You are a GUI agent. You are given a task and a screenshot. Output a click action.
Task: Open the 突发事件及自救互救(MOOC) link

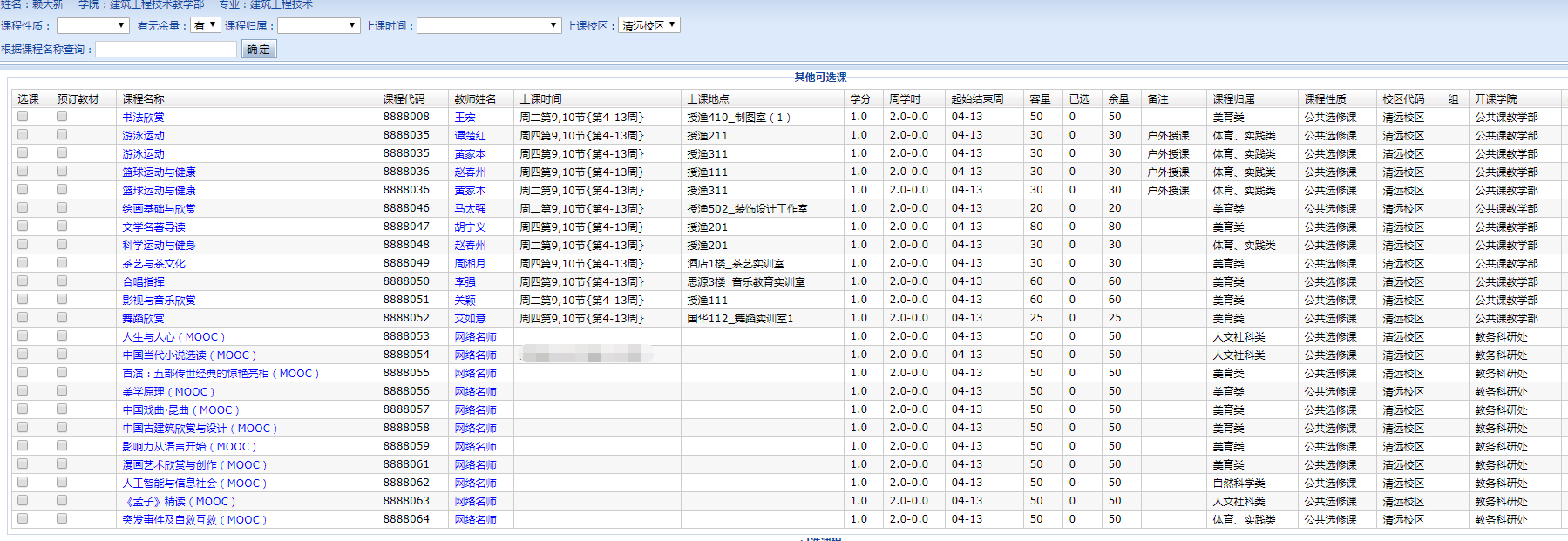coord(194,520)
